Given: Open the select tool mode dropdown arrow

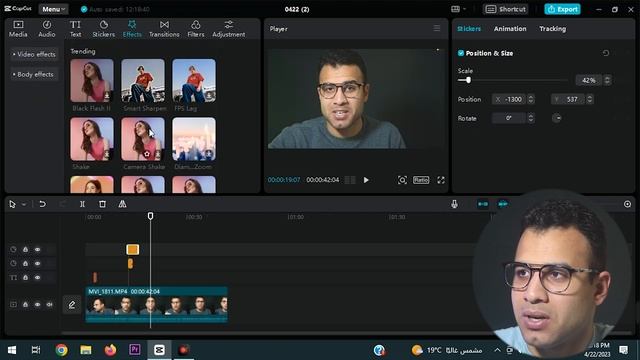Looking at the screenshot, I should point(24,204).
